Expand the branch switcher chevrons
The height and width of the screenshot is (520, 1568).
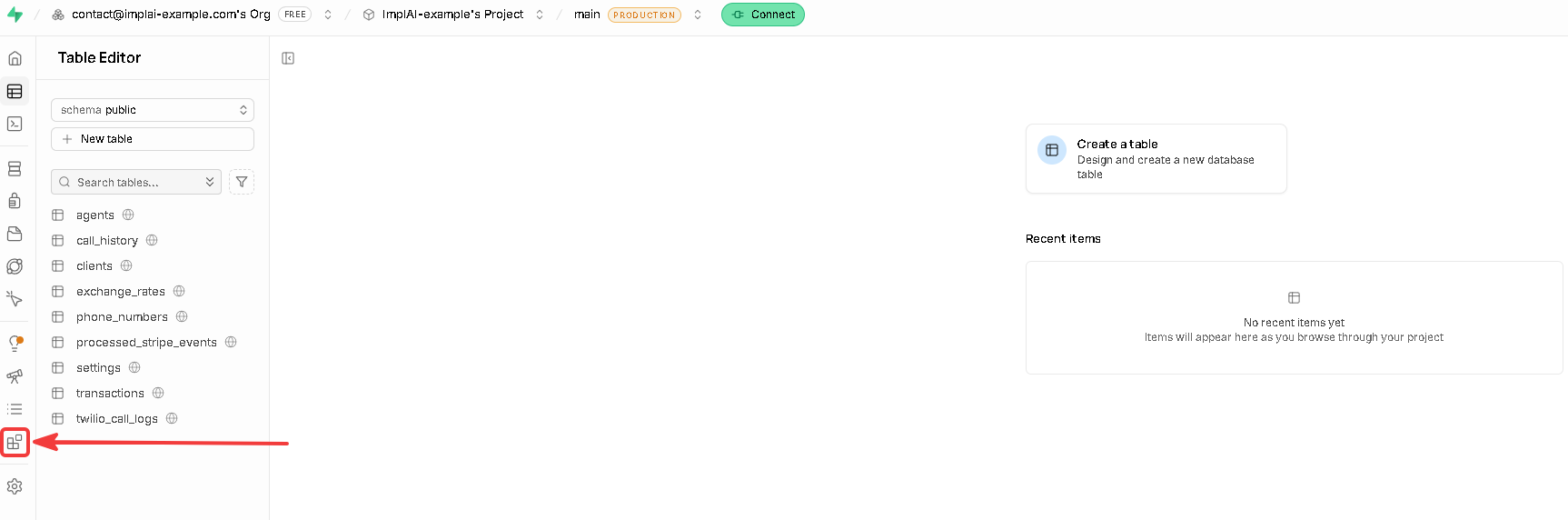[x=698, y=15]
